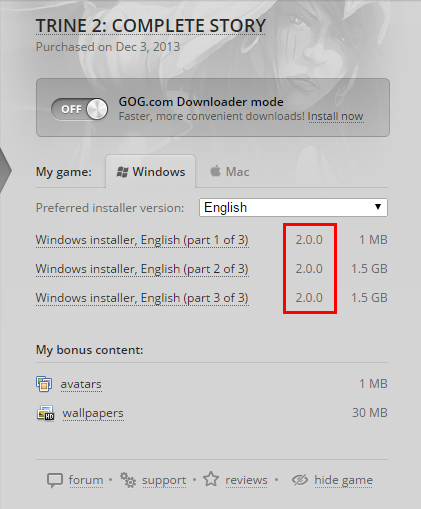Download Windows installer part 1 of 3
Viewport: 421px width, 509px height.
pyautogui.click(x=142, y=240)
